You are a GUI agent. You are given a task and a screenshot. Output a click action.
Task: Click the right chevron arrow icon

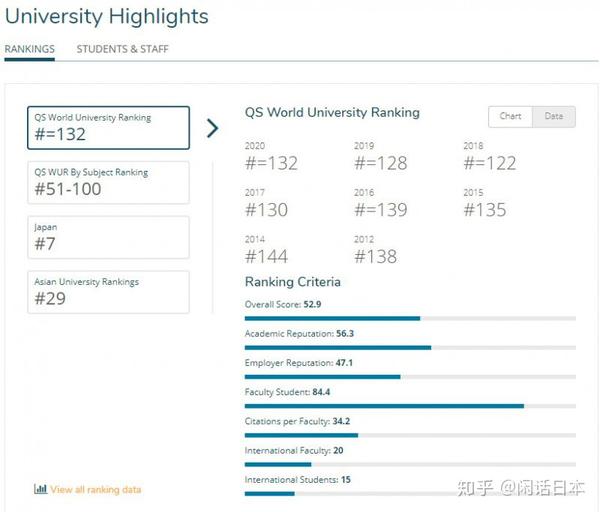[212, 128]
